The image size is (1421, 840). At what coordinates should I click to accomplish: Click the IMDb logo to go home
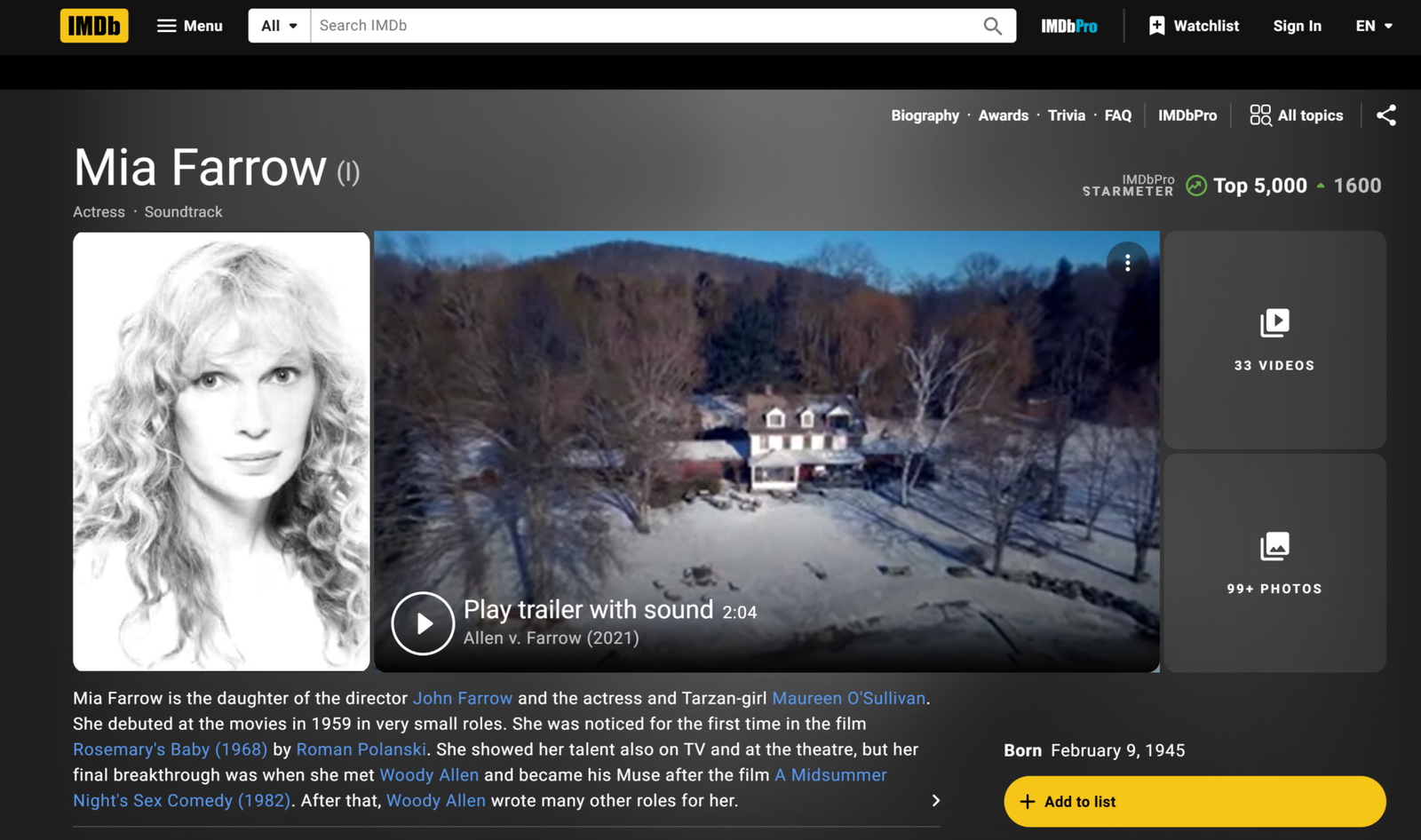[94, 26]
